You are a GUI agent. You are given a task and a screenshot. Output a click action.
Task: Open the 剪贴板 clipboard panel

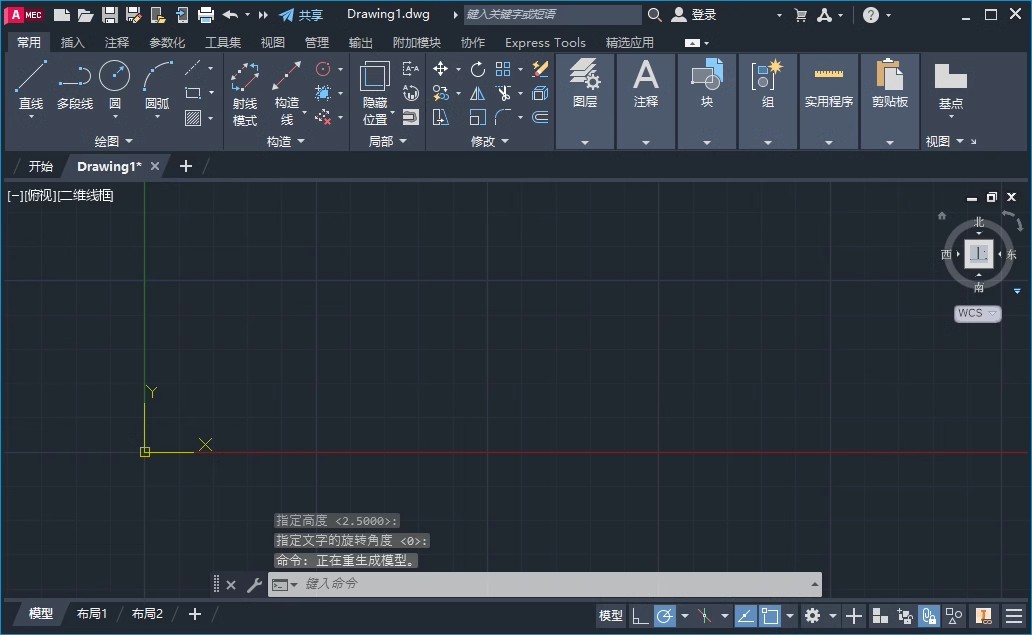pyautogui.click(x=890, y=101)
